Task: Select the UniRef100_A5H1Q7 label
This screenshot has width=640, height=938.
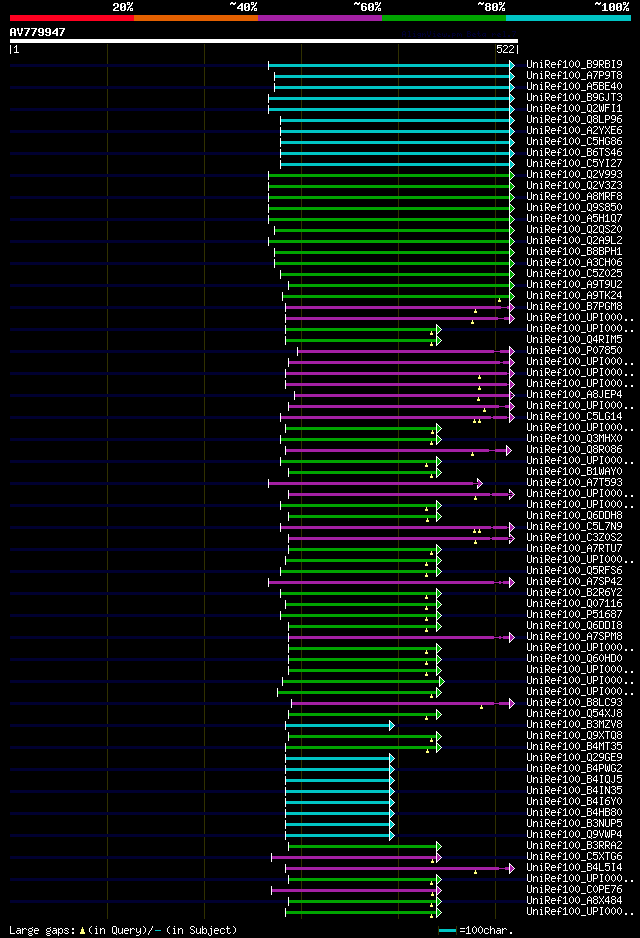Action: (574, 218)
